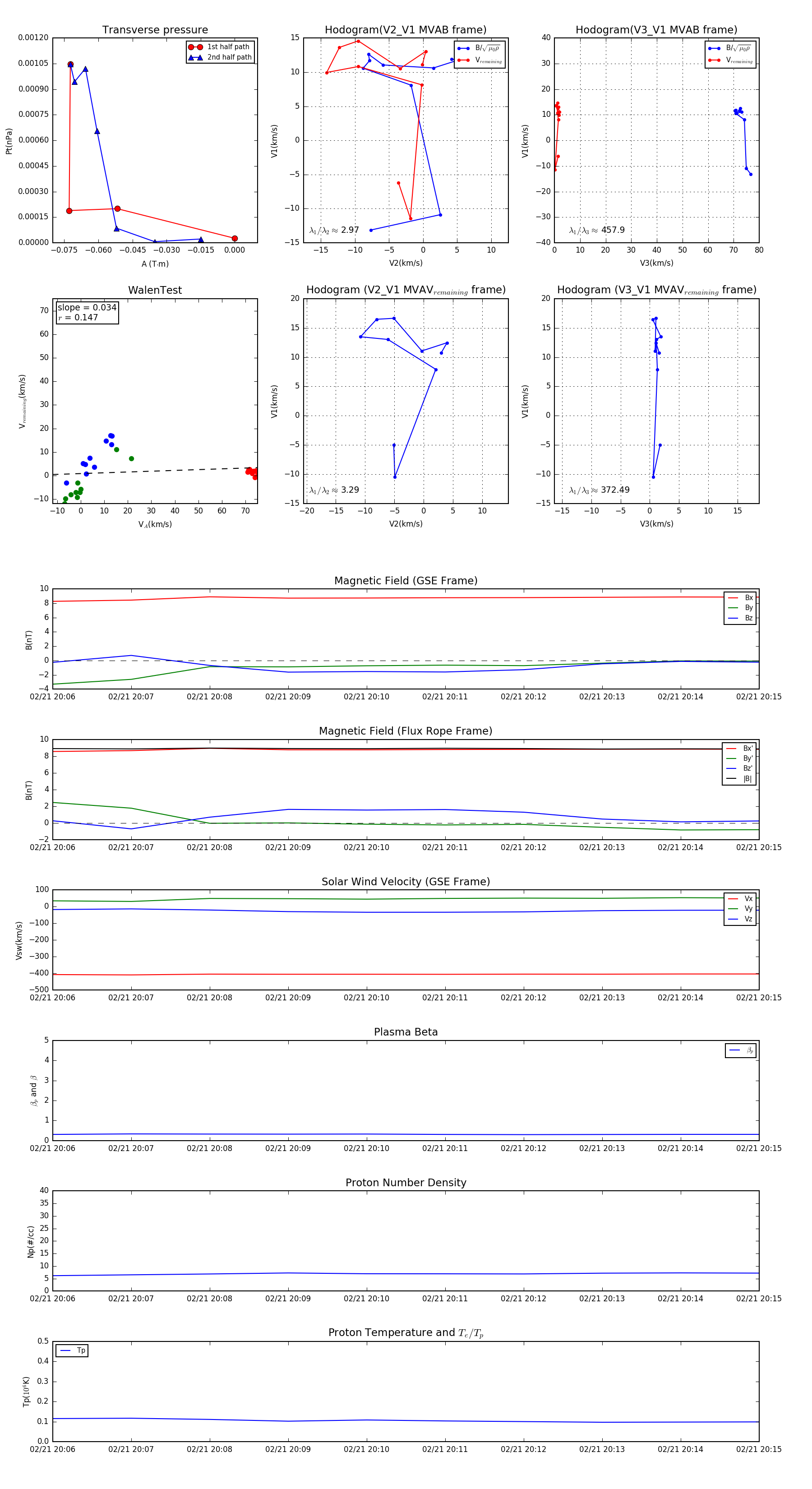Select the βp legend entry in Plasma Beta
This screenshot has height=1489, width=812.
tap(742, 1051)
